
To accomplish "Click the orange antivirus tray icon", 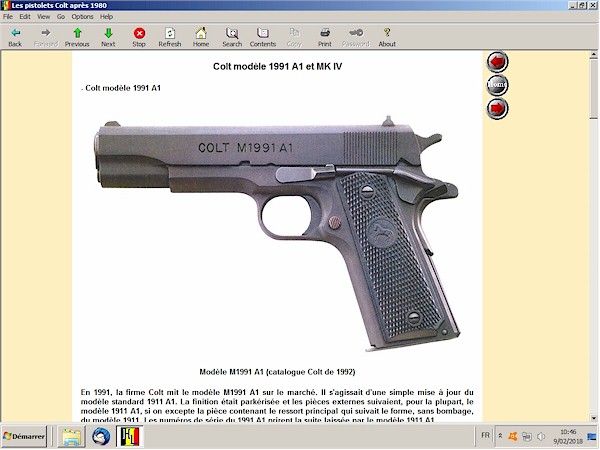I will click(512, 436).
